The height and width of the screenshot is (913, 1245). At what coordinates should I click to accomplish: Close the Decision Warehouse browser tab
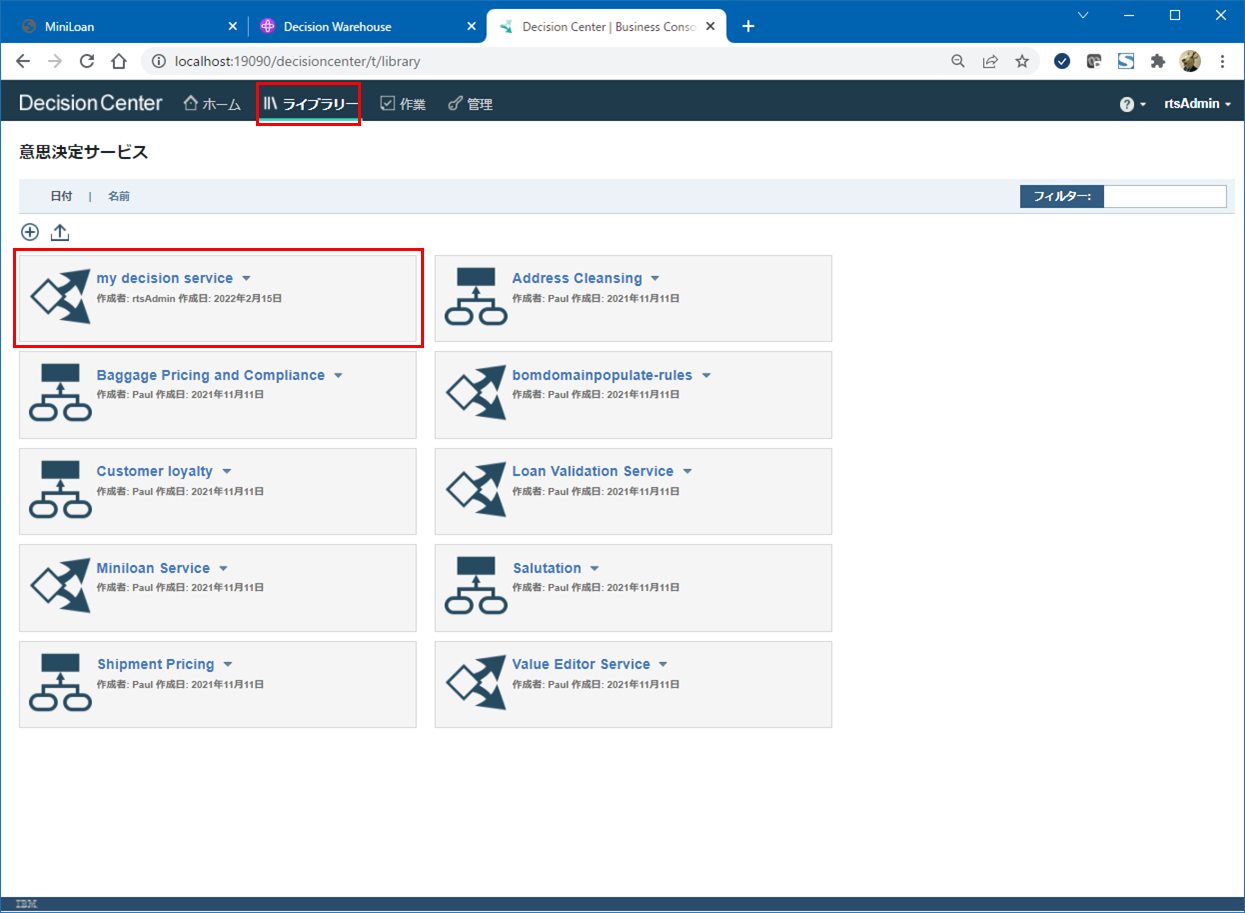pos(471,27)
